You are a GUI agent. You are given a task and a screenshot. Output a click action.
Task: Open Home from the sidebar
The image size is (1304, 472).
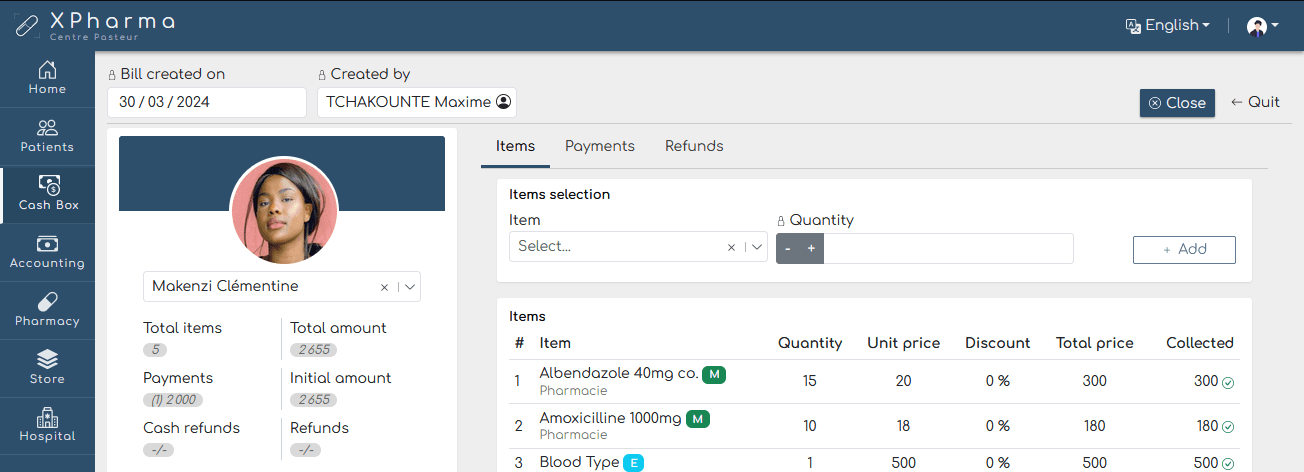[47, 78]
